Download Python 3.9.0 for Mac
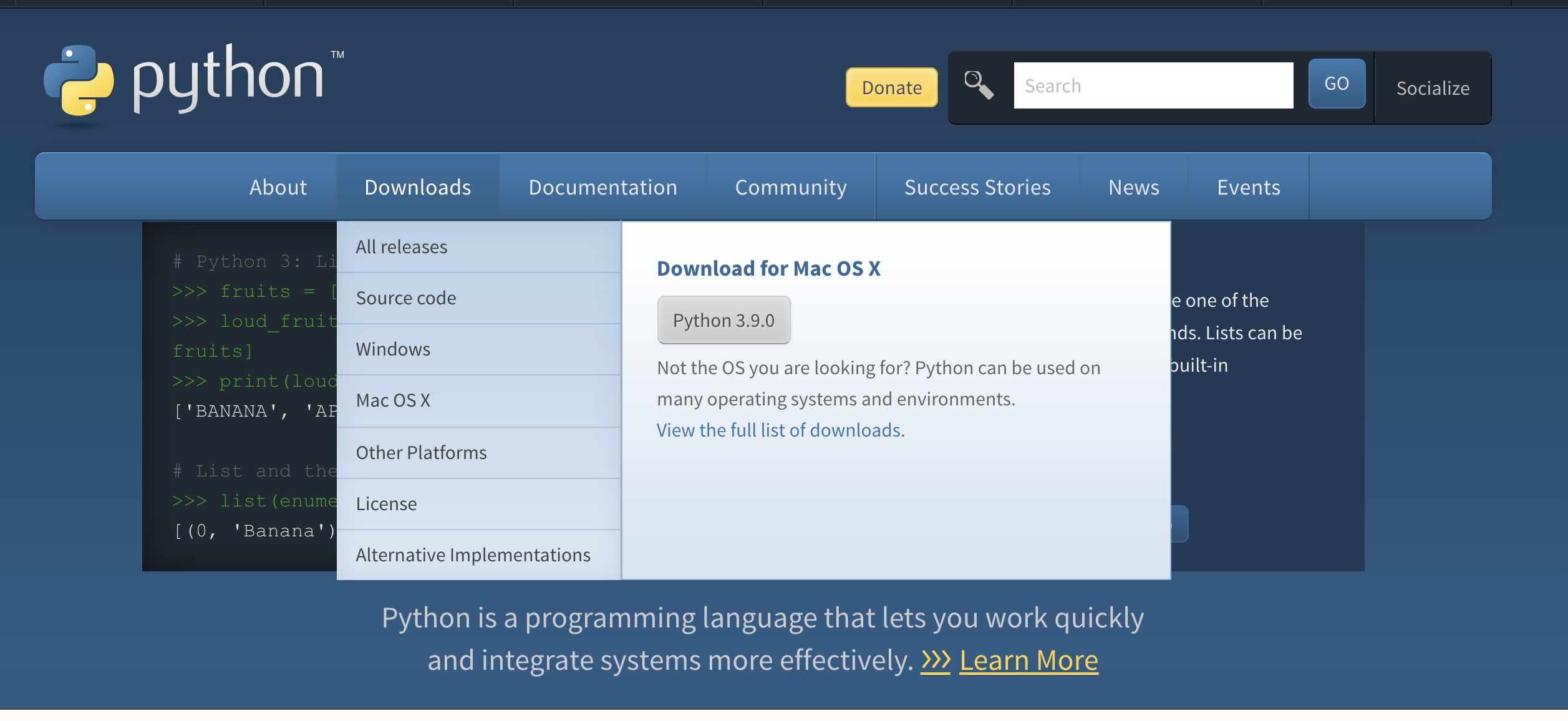Viewport: 1568px width, 721px height. 724,320
